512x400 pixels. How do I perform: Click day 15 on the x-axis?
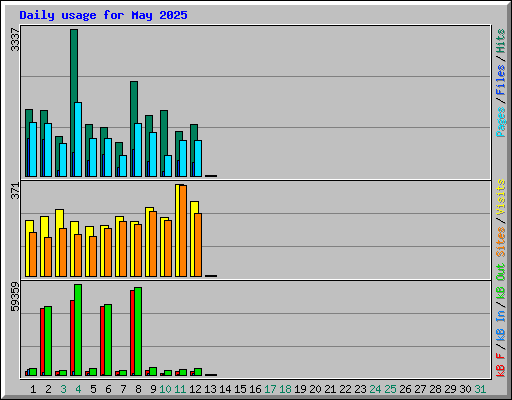pyautogui.click(x=240, y=389)
